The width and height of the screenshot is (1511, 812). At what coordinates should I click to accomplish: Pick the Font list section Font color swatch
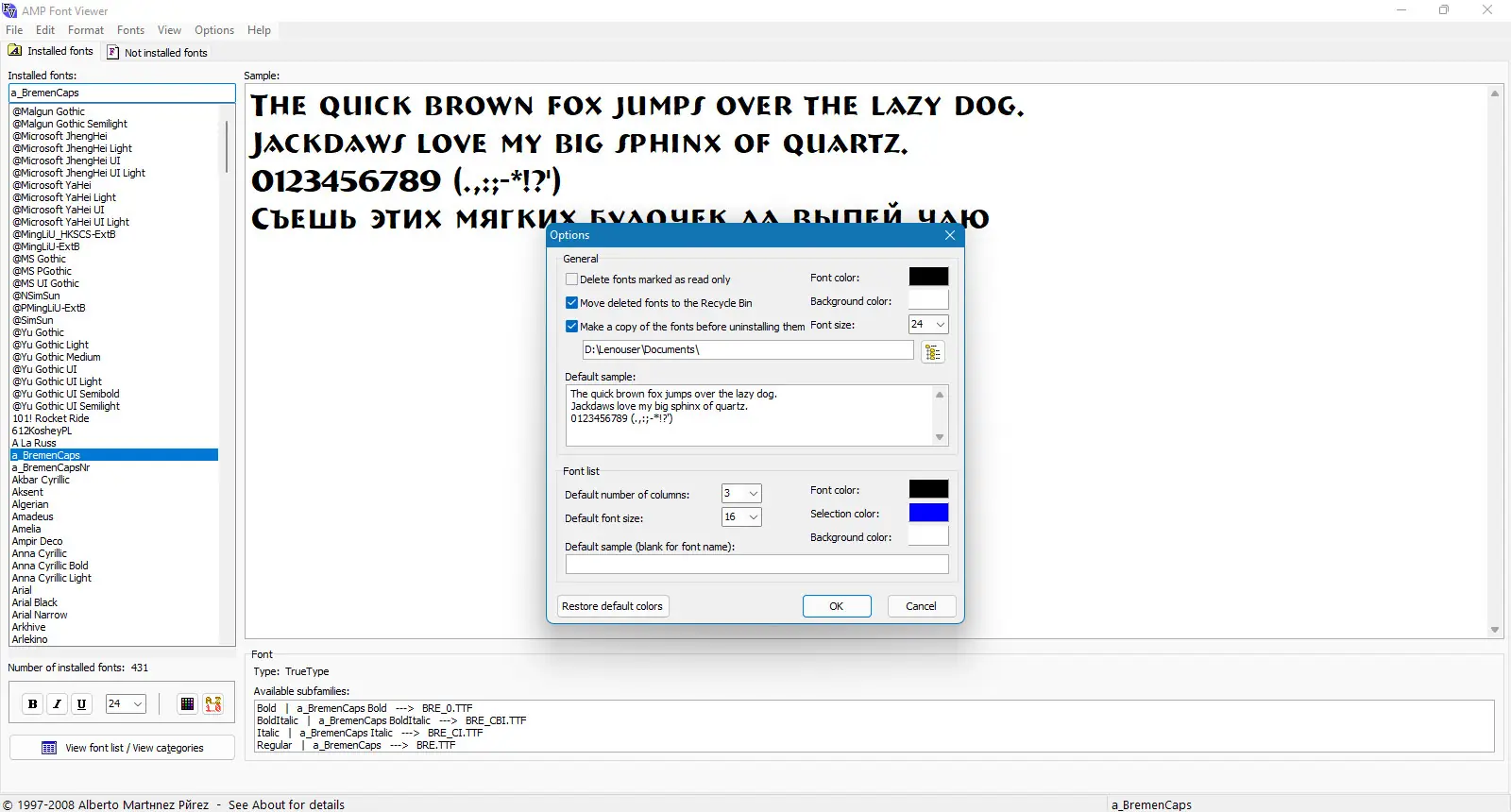coord(928,489)
